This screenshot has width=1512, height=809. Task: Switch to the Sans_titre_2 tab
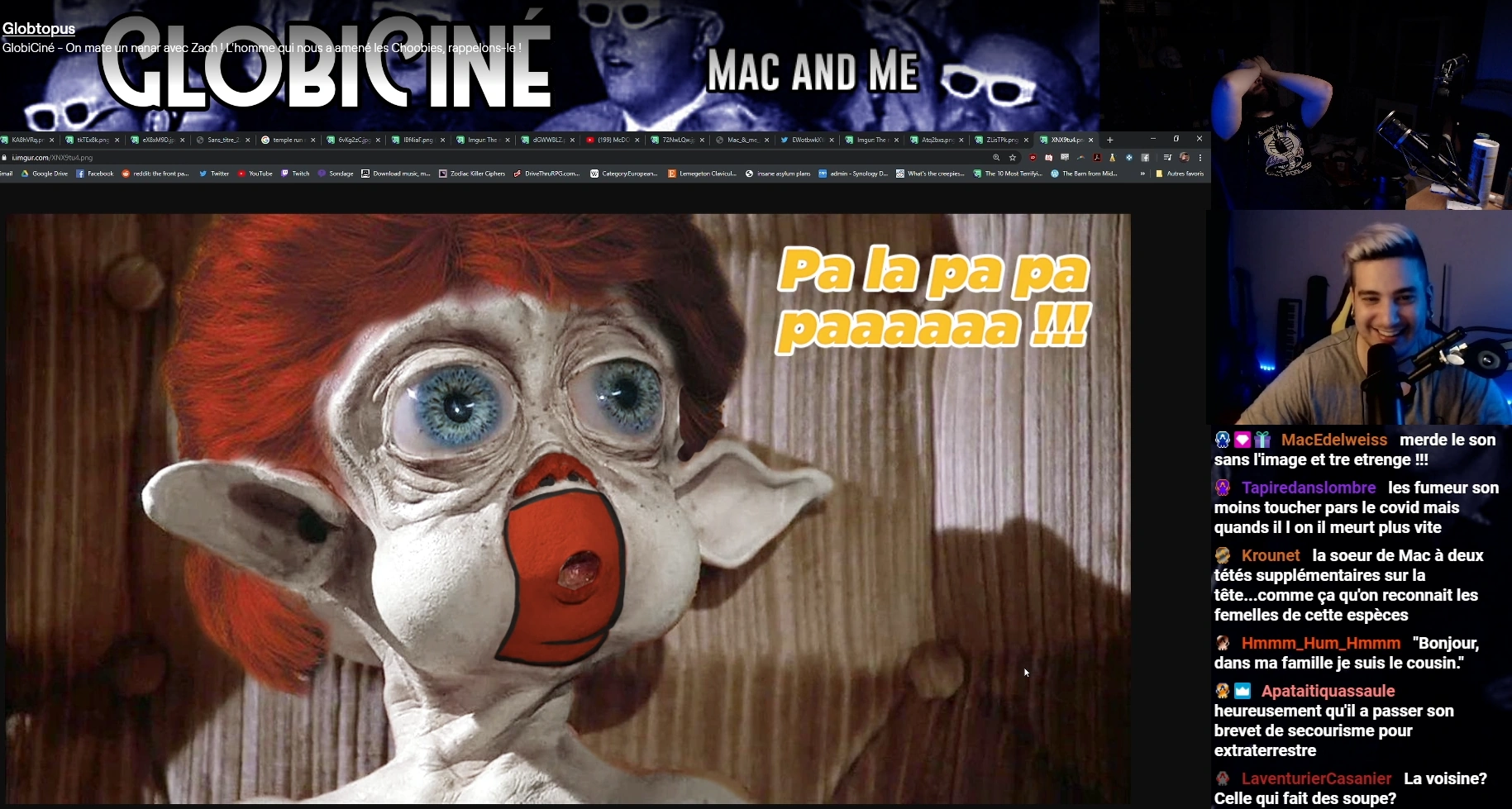(x=222, y=140)
